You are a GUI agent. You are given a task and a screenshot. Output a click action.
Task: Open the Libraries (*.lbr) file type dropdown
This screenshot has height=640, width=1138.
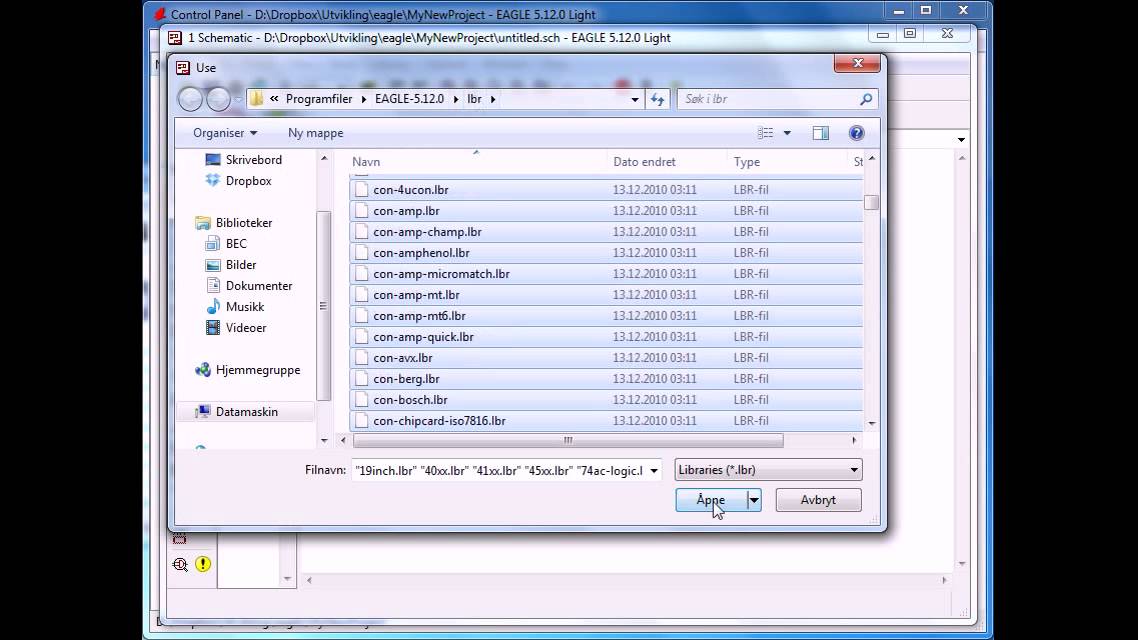[768, 470]
